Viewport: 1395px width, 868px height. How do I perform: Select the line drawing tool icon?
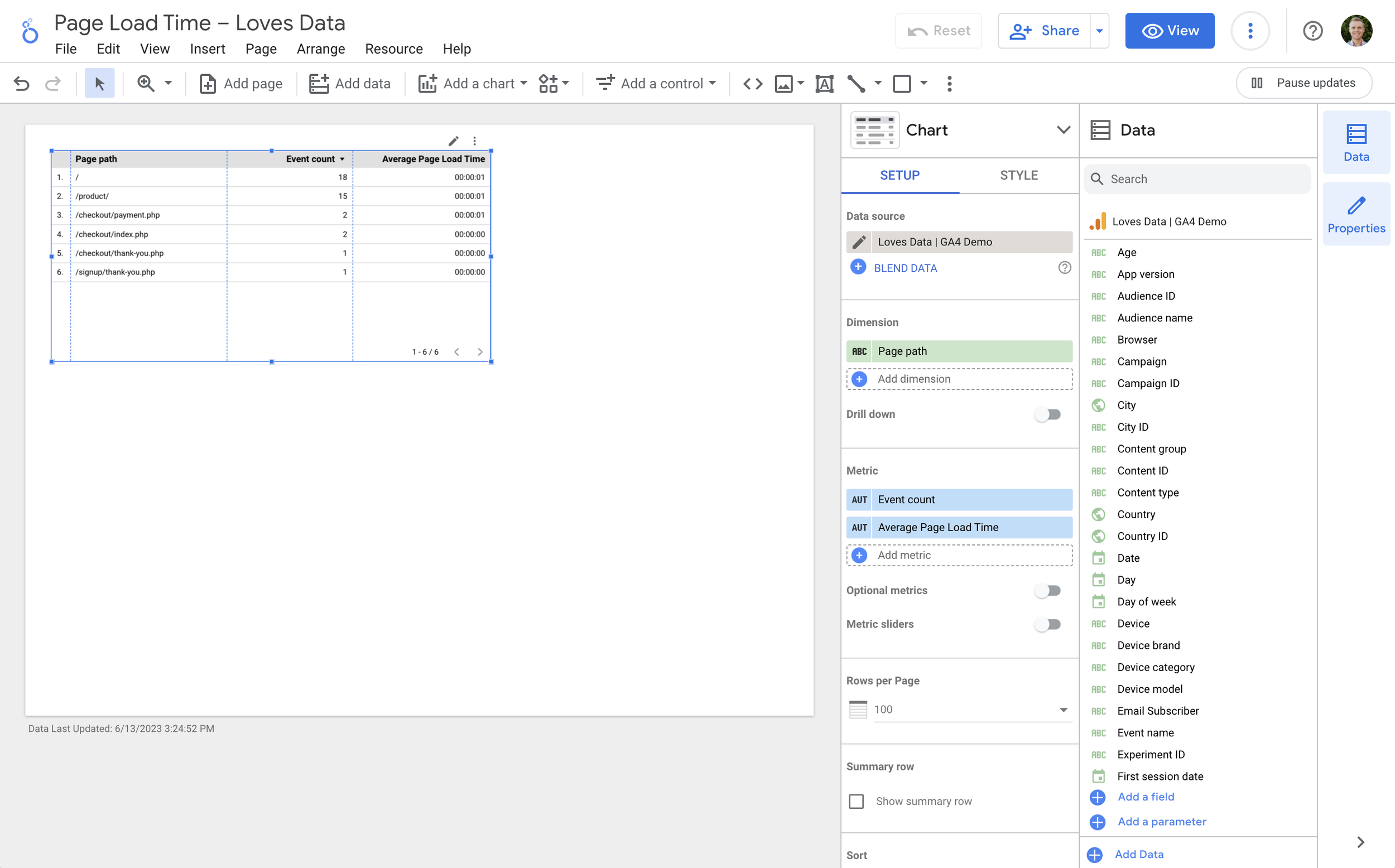tap(856, 84)
